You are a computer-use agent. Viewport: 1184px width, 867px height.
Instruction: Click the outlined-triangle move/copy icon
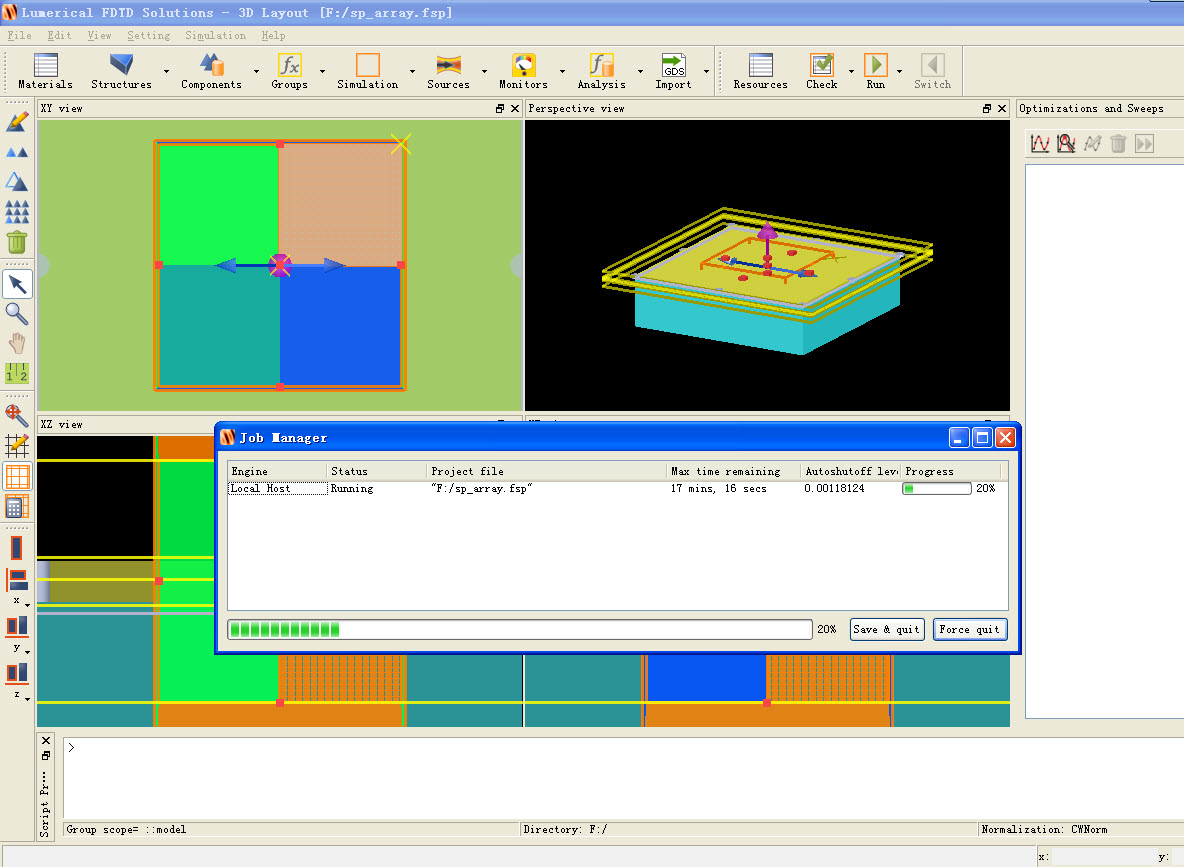[x=17, y=181]
